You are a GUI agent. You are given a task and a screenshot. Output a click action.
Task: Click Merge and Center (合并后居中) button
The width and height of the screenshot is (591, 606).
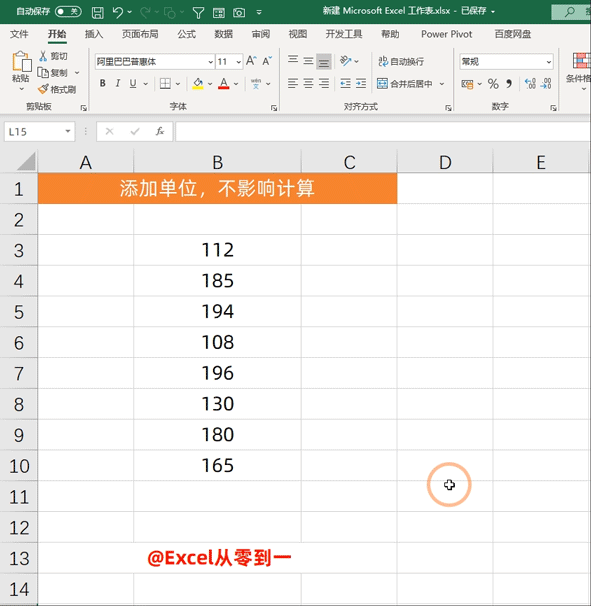pyautogui.click(x=405, y=83)
